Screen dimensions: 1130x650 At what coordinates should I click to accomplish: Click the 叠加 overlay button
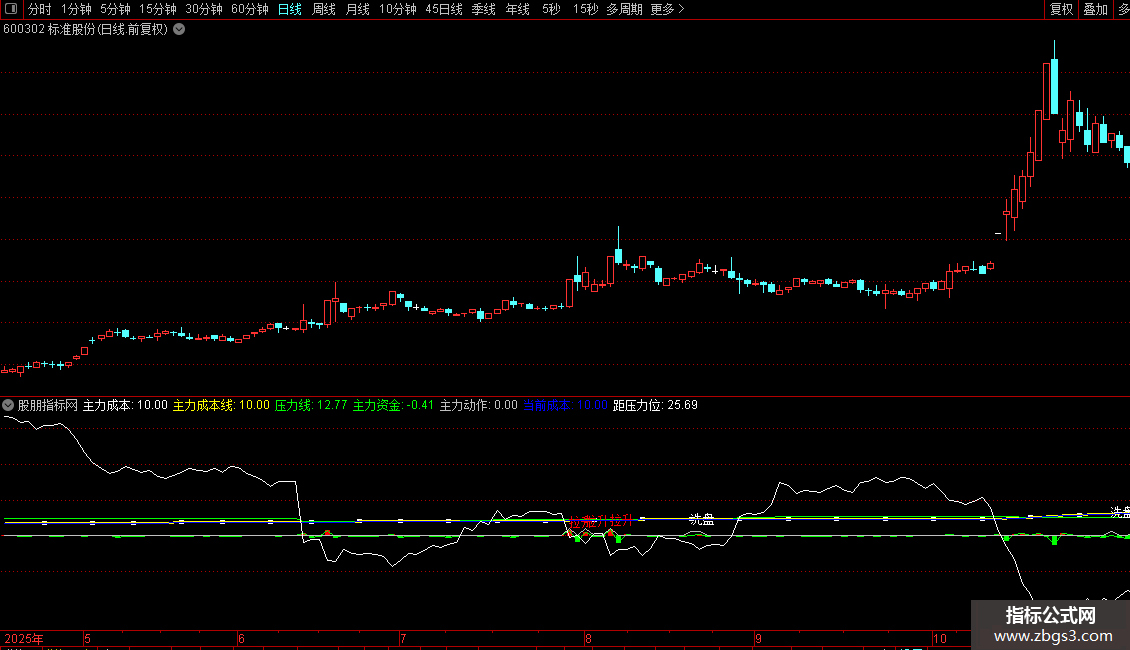coord(1095,9)
